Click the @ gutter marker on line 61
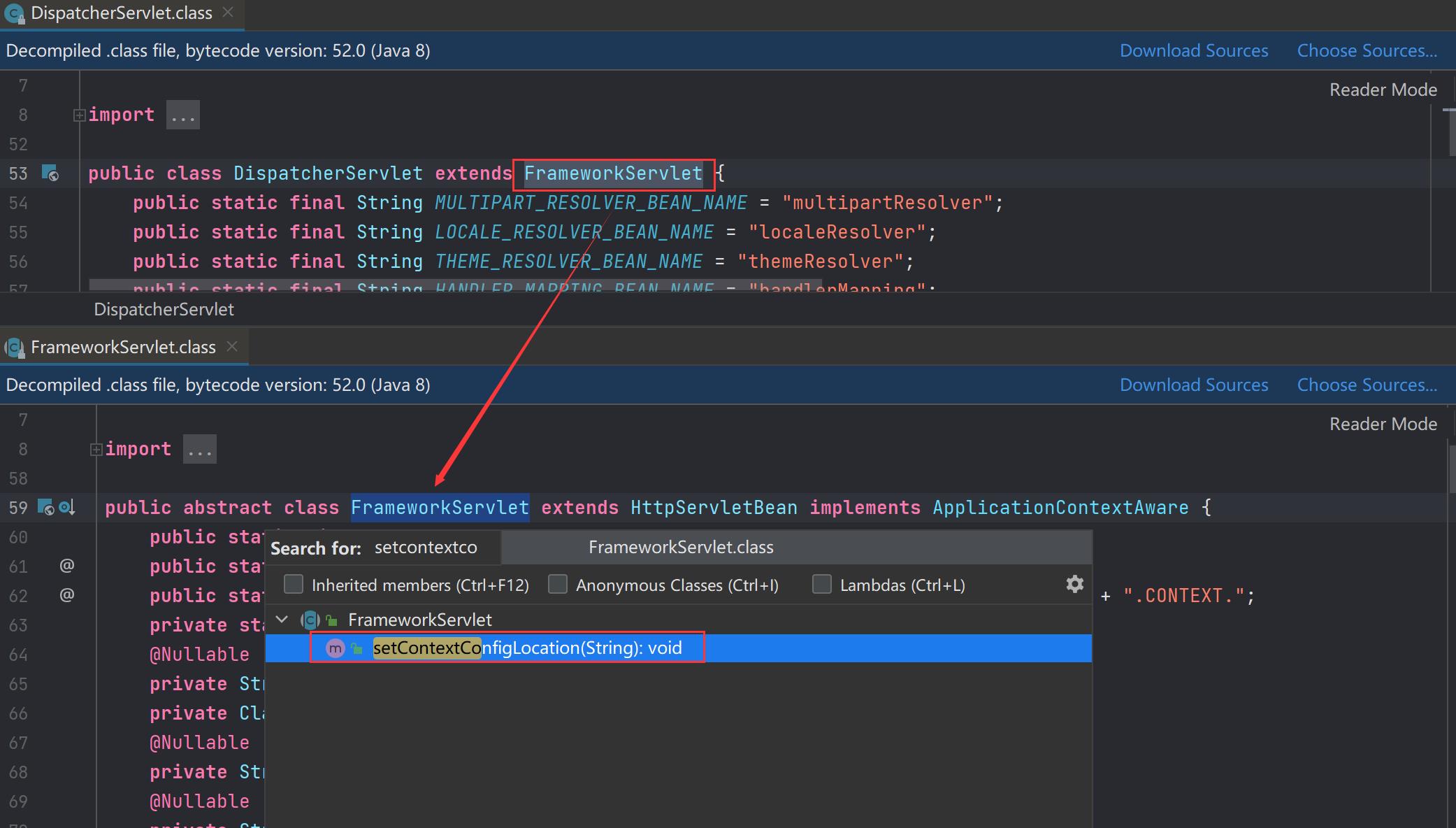The image size is (1456, 828). (x=67, y=565)
